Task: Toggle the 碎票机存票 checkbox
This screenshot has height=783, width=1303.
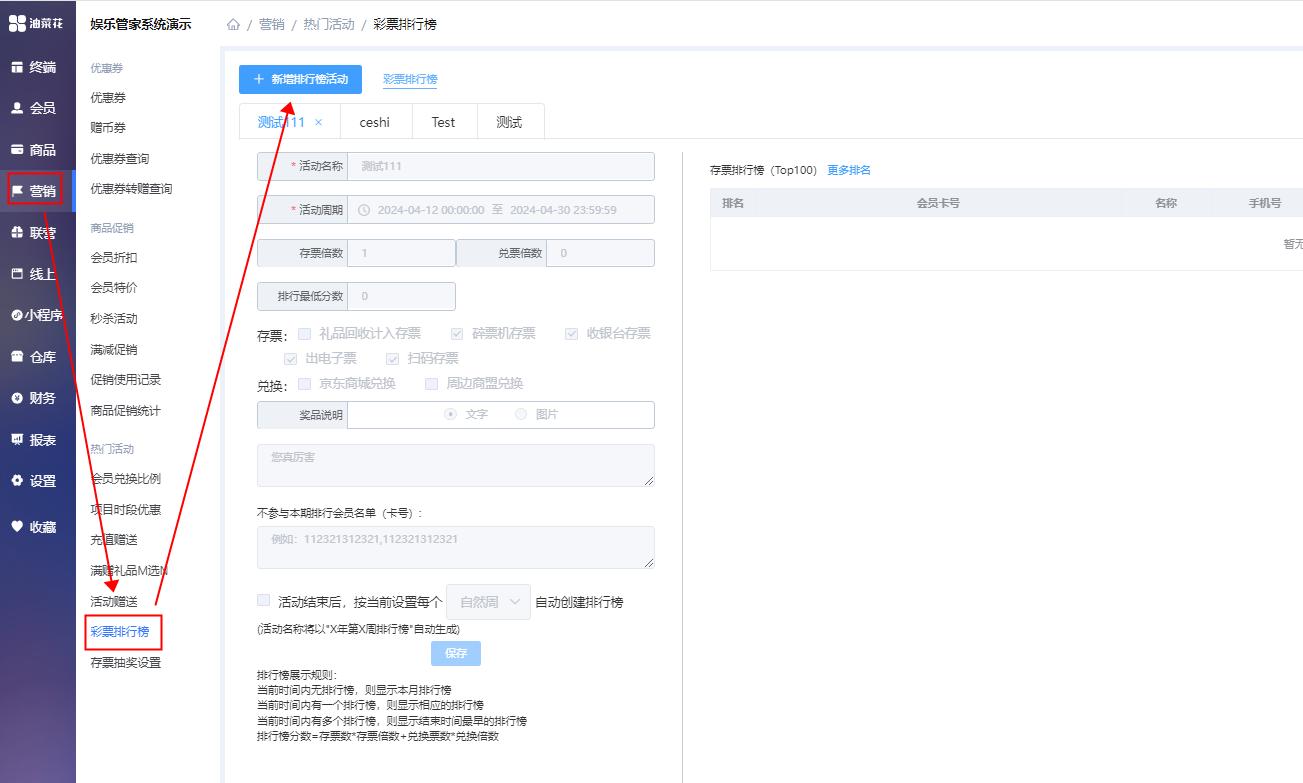Action: coord(457,333)
